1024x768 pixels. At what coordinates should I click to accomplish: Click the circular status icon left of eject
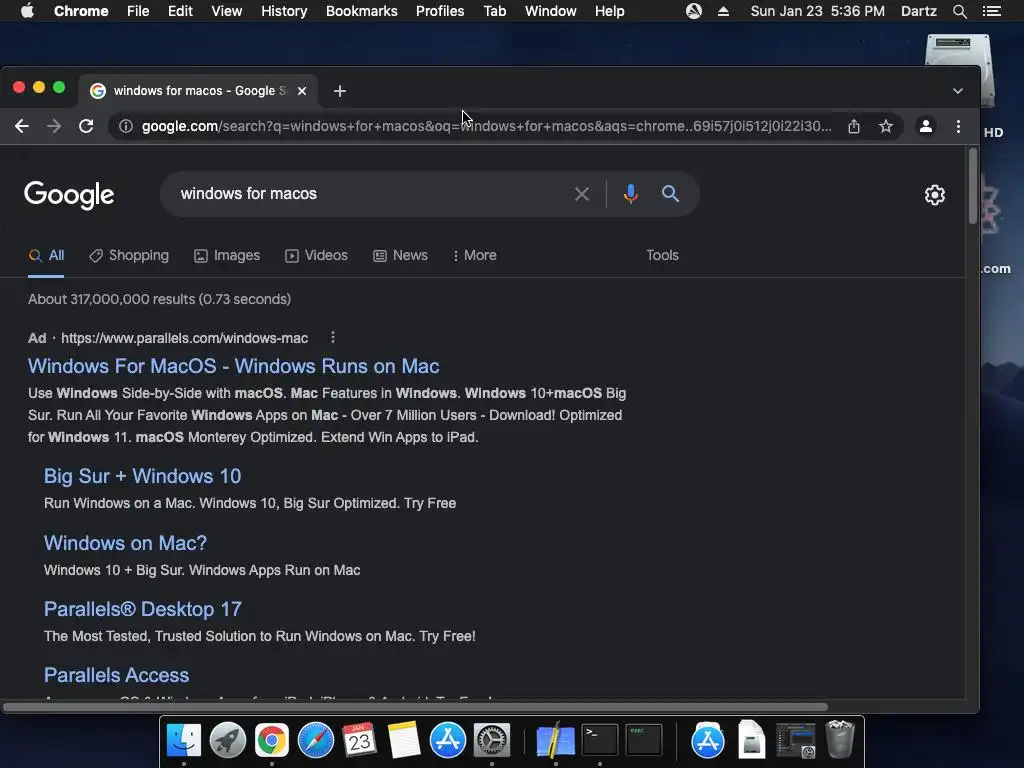pyautogui.click(x=694, y=11)
